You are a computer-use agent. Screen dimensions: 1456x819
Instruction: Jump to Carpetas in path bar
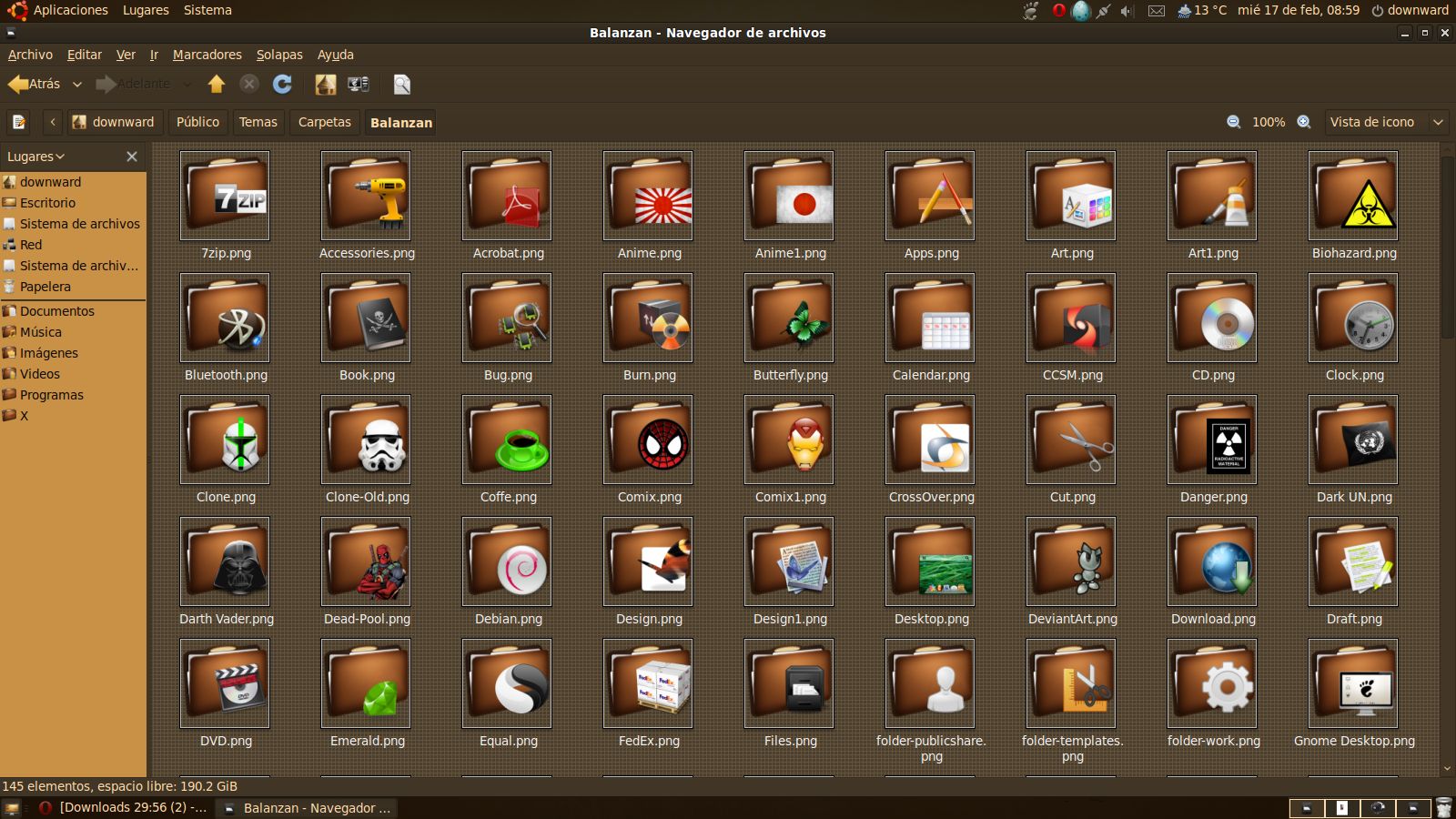pyautogui.click(x=324, y=122)
